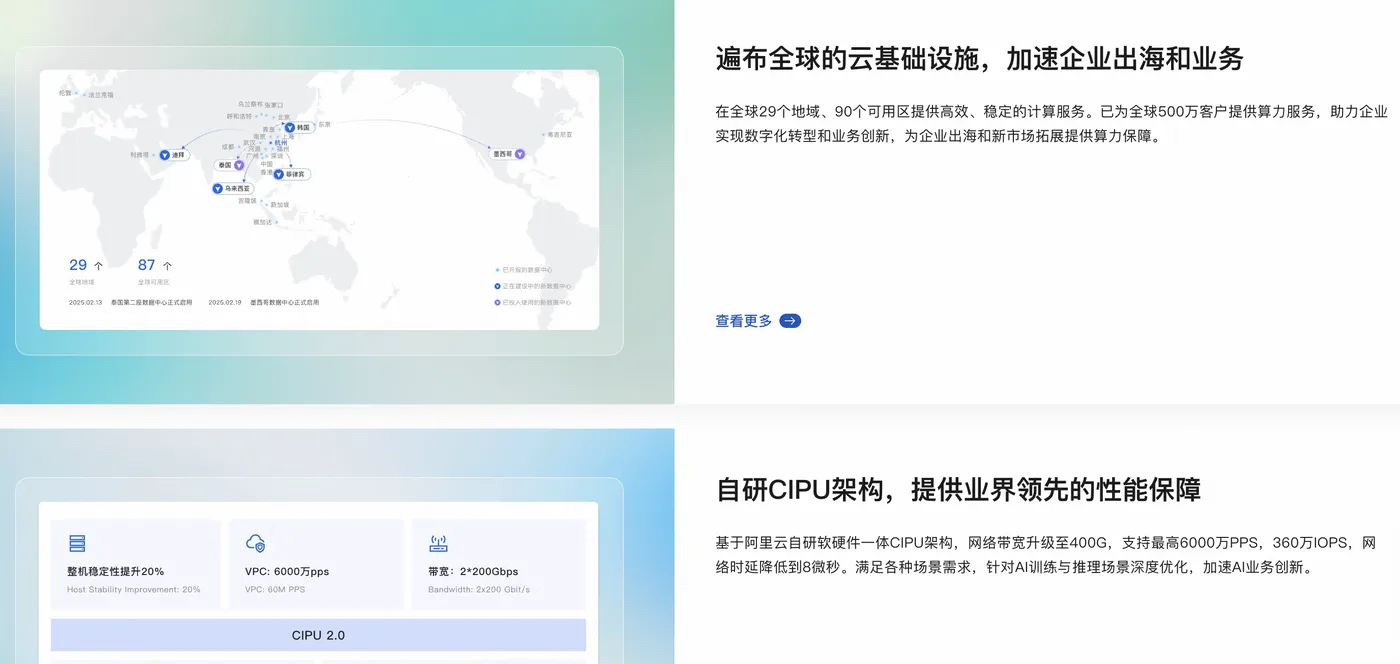Open the 泰国第二座数据中心正式启用 news item
The height and width of the screenshot is (664, 1400).
tap(152, 302)
